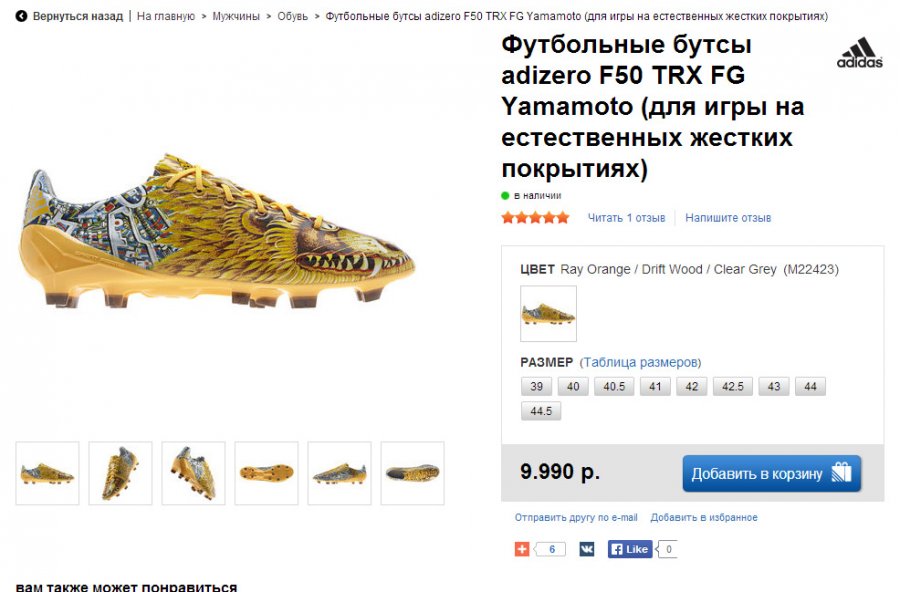
Task: Click Добавить в избранное link
Action: pos(704,518)
